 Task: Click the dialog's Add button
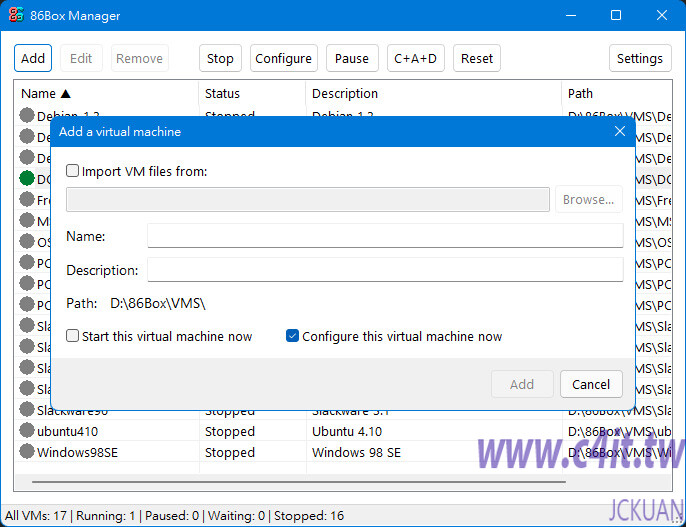[522, 384]
